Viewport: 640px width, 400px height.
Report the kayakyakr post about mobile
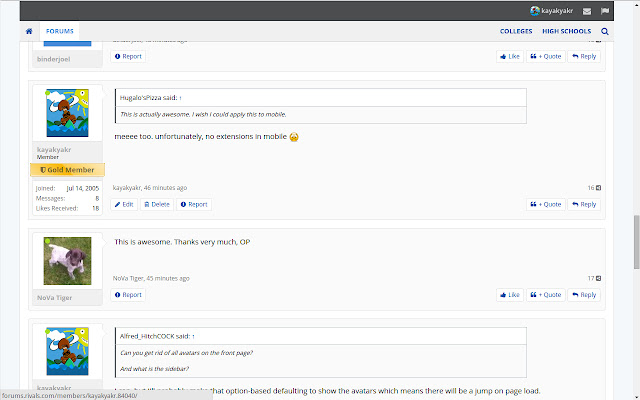(194, 204)
